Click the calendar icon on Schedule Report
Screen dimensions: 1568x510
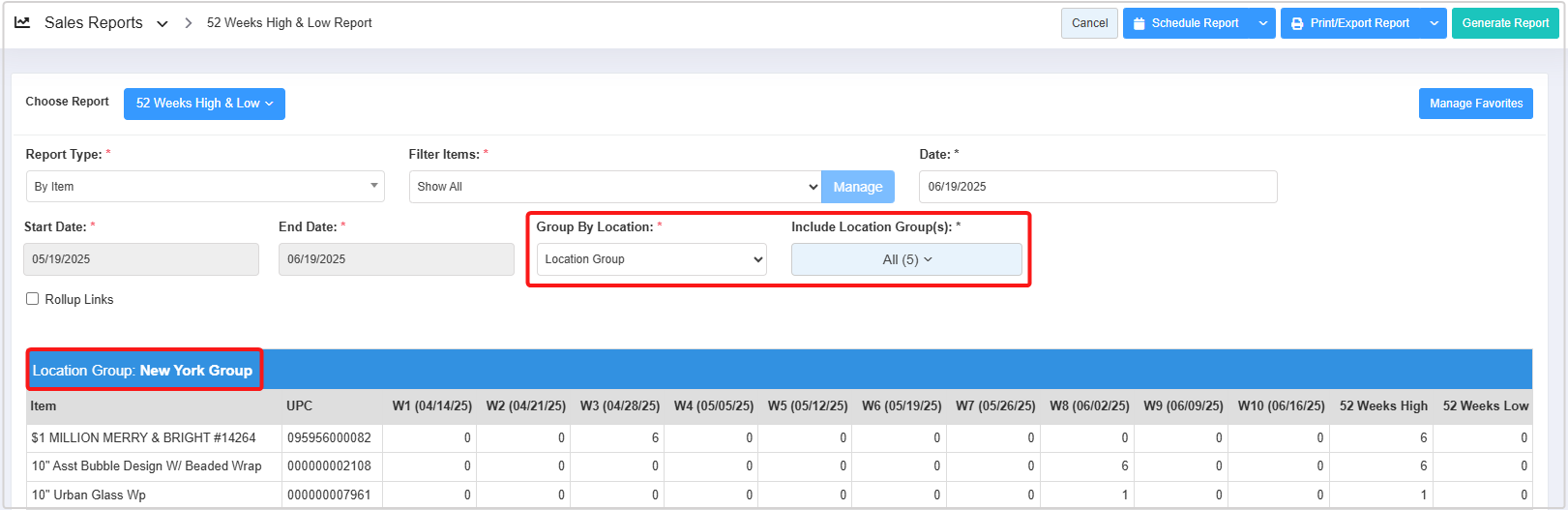pyautogui.click(x=1139, y=23)
